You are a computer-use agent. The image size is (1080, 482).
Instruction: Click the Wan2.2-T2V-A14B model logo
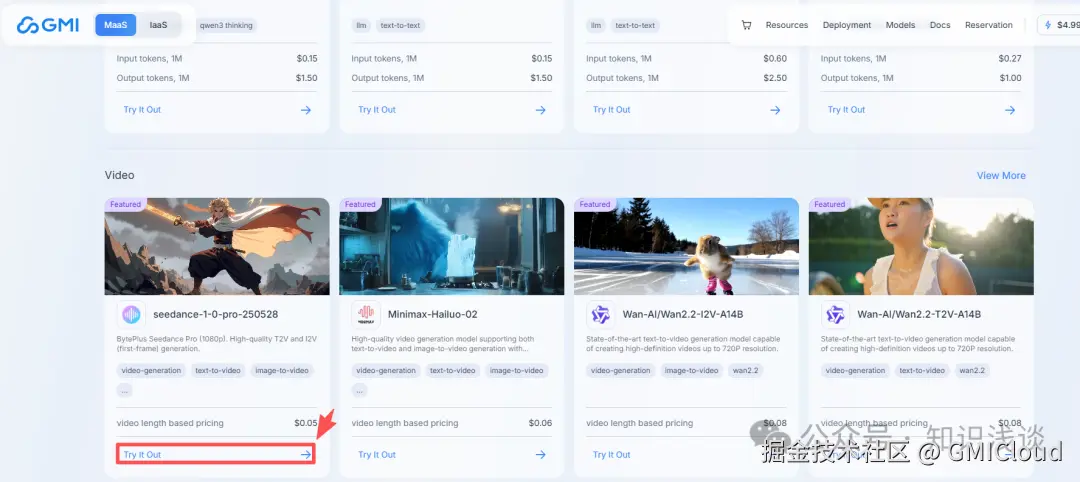(x=835, y=315)
